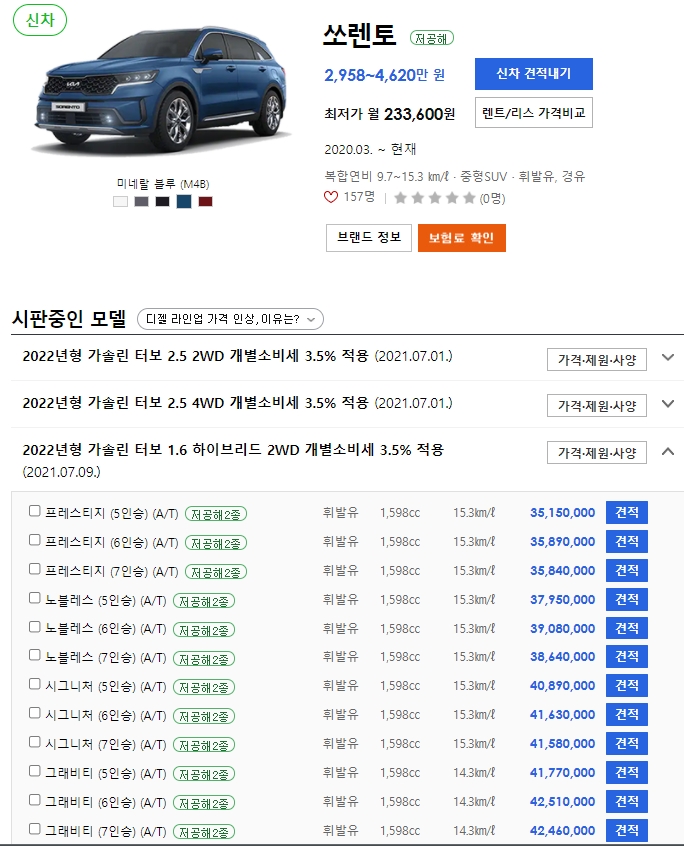Click 견적 for 프레스티지 (5인승)
684x846 pixels.
[627, 513]
